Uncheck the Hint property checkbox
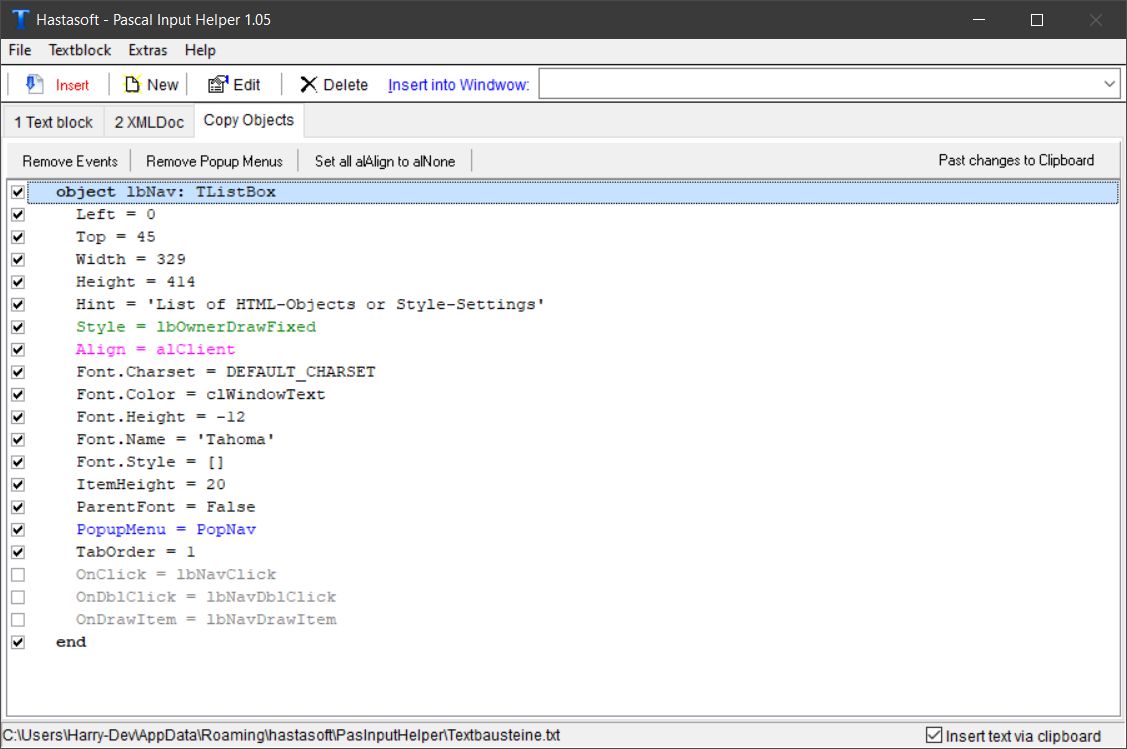 click(18, 305)
